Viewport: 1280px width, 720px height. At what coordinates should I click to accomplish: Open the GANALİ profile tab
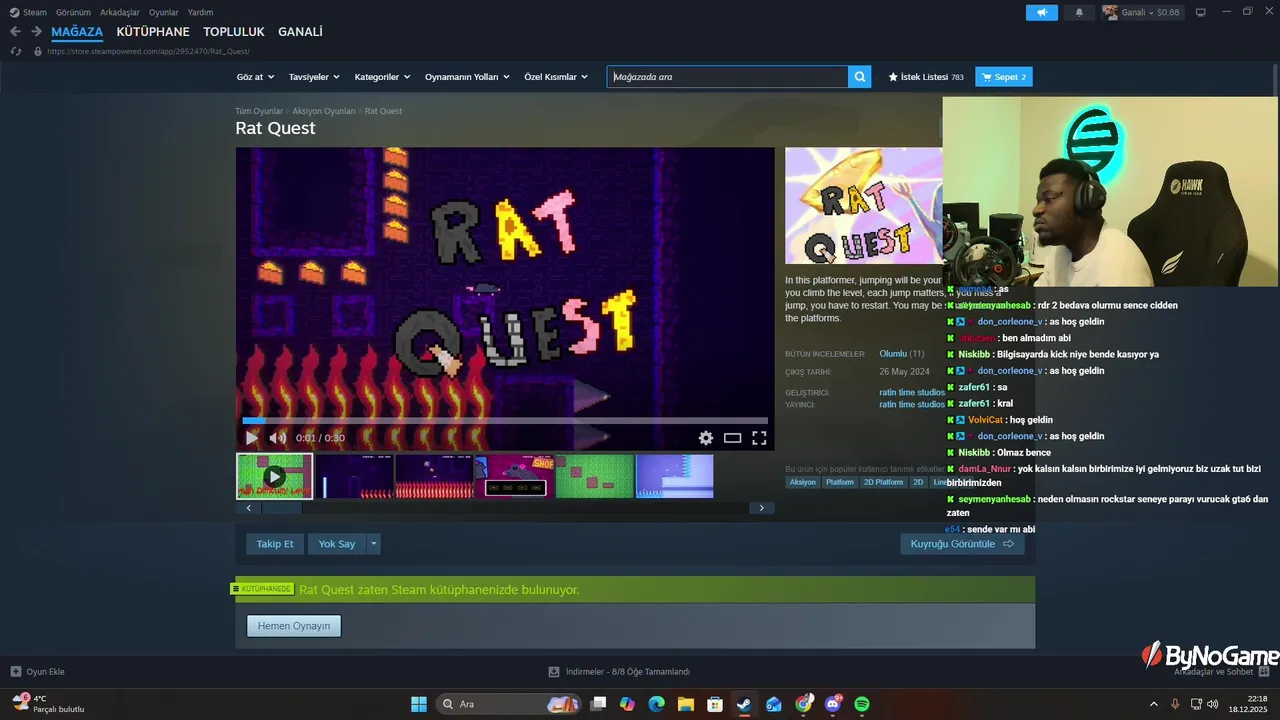[300, 32]
